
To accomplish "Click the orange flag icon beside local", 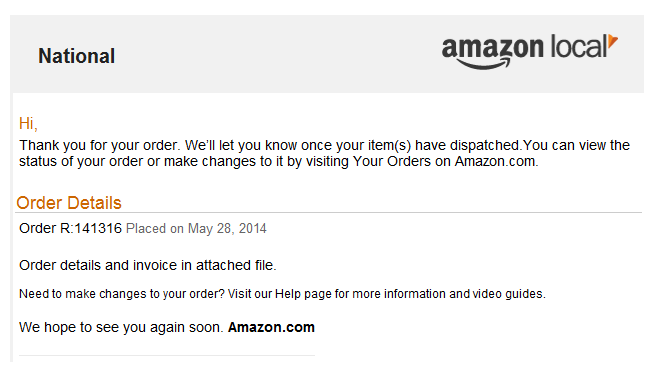I will pos(613,41).
